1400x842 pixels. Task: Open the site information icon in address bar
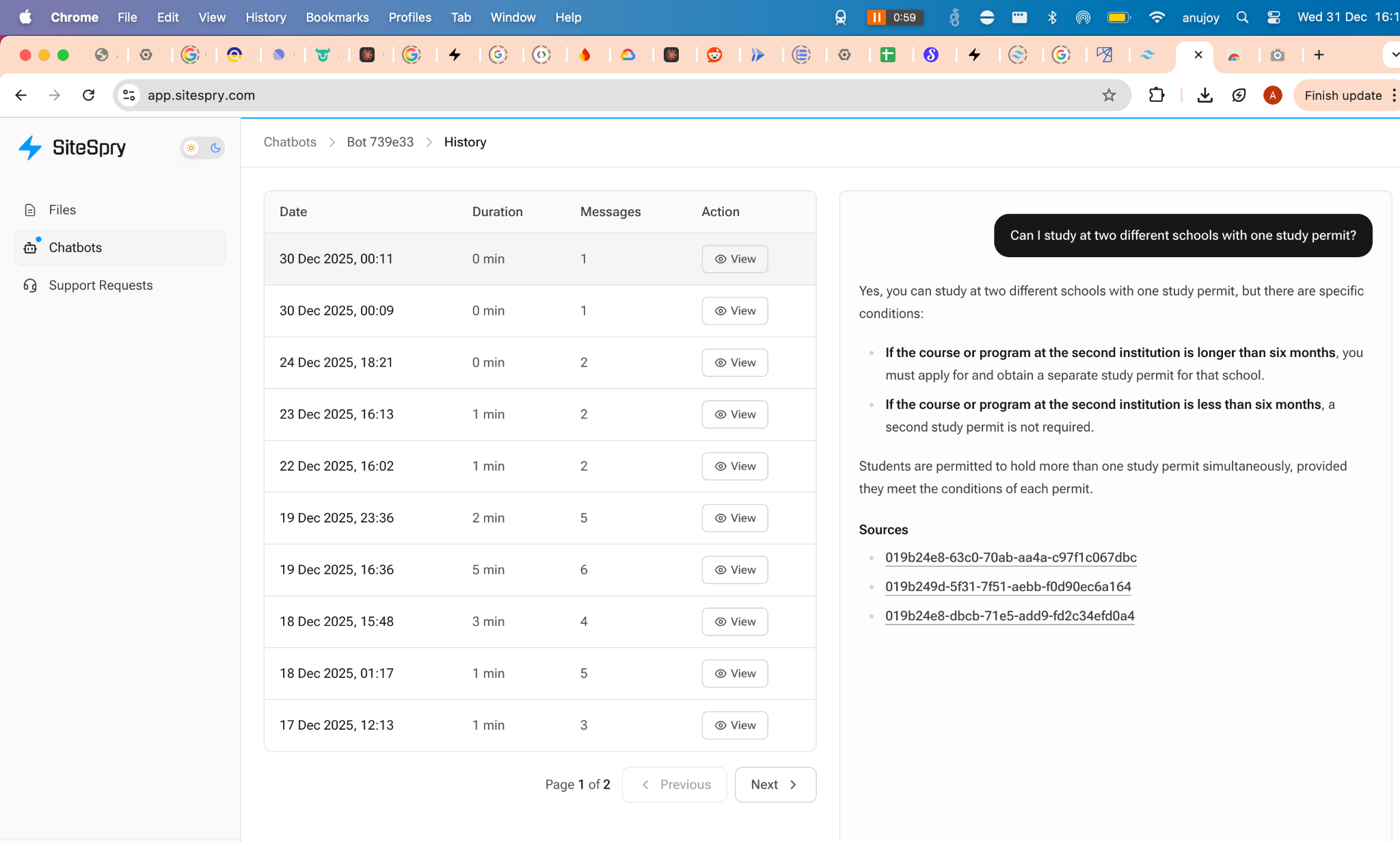(x=129, y=96)
